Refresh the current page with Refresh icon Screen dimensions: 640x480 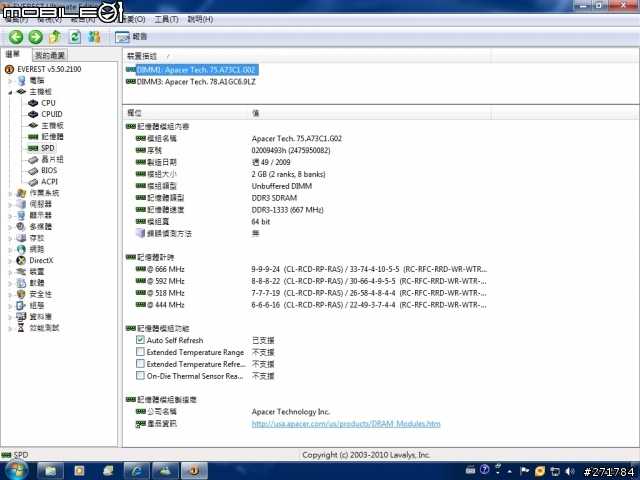pyautogui.click(x=75, y=37)
